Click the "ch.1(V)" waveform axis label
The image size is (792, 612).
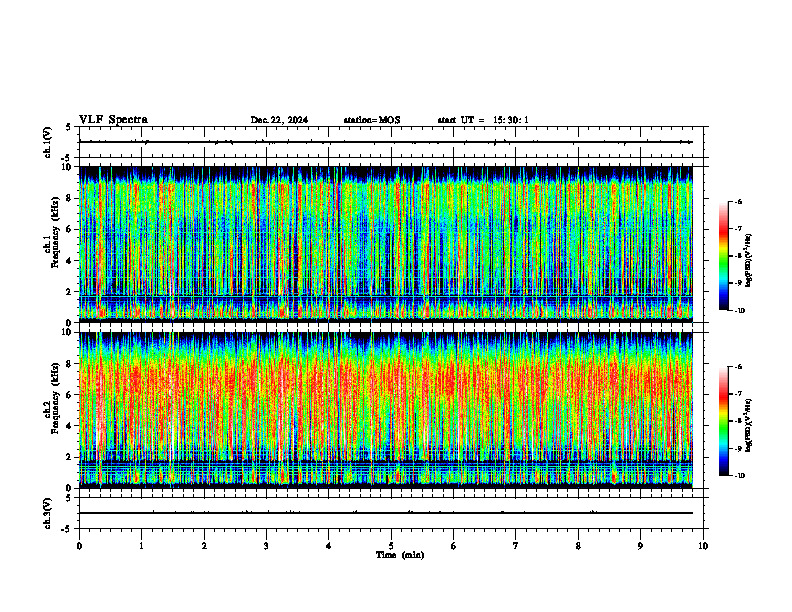pos(47,142)
